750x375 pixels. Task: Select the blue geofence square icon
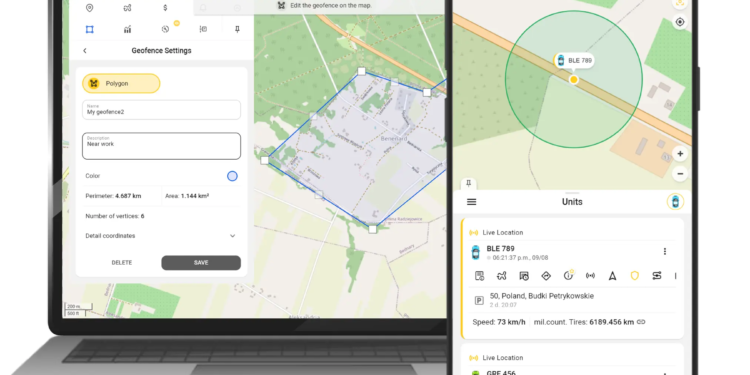(x=89, y=30)
